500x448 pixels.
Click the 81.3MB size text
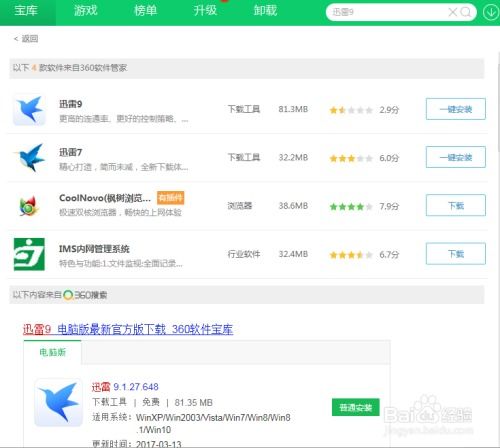coord(293,109)
